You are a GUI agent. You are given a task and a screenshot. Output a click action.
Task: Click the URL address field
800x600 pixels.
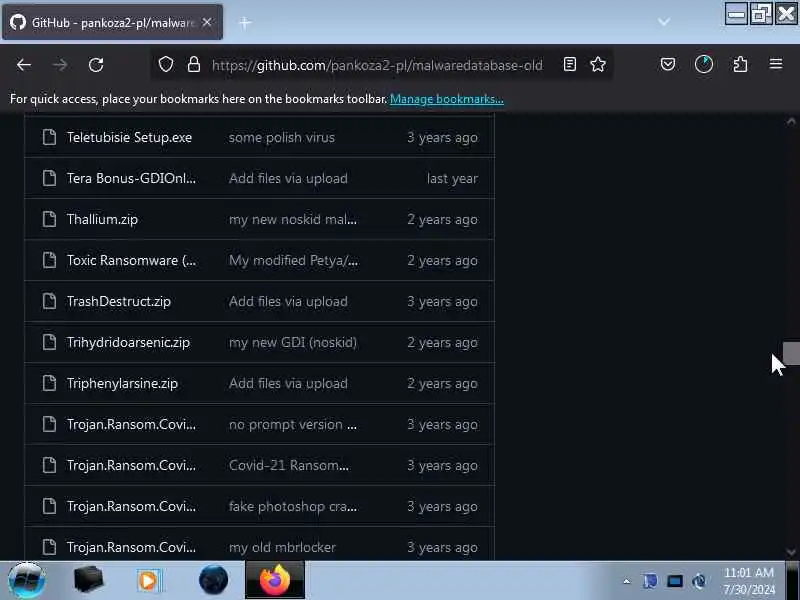pyautogui.click(x=377, y=65)
